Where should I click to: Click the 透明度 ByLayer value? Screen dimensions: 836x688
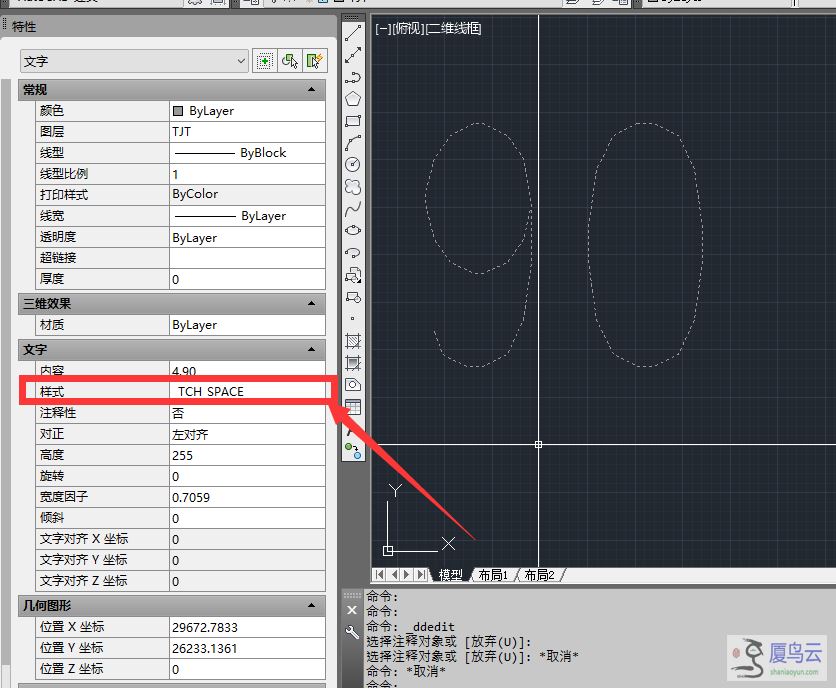247,237
